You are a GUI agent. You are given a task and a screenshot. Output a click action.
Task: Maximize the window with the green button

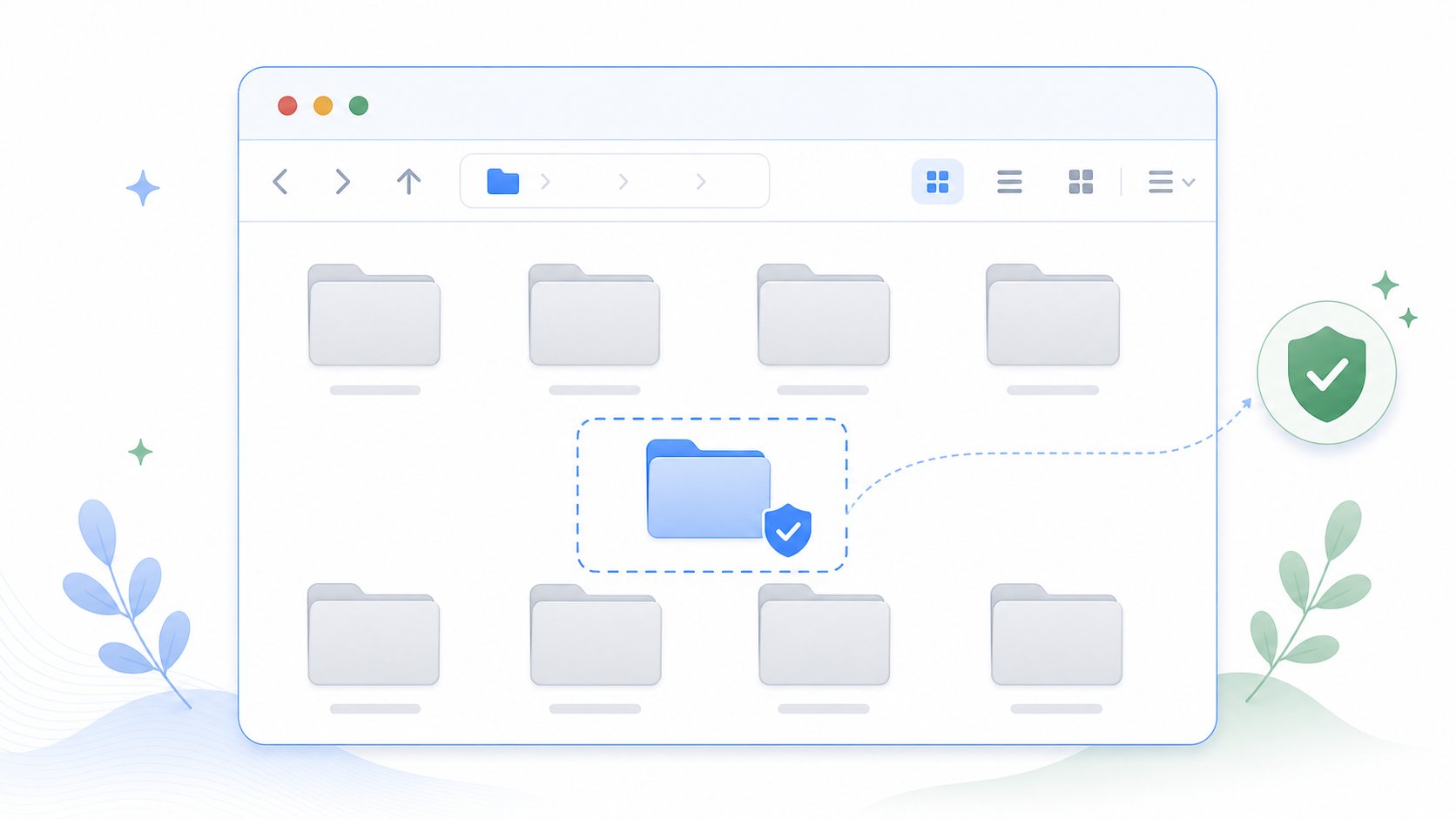[x=359, y=105]
